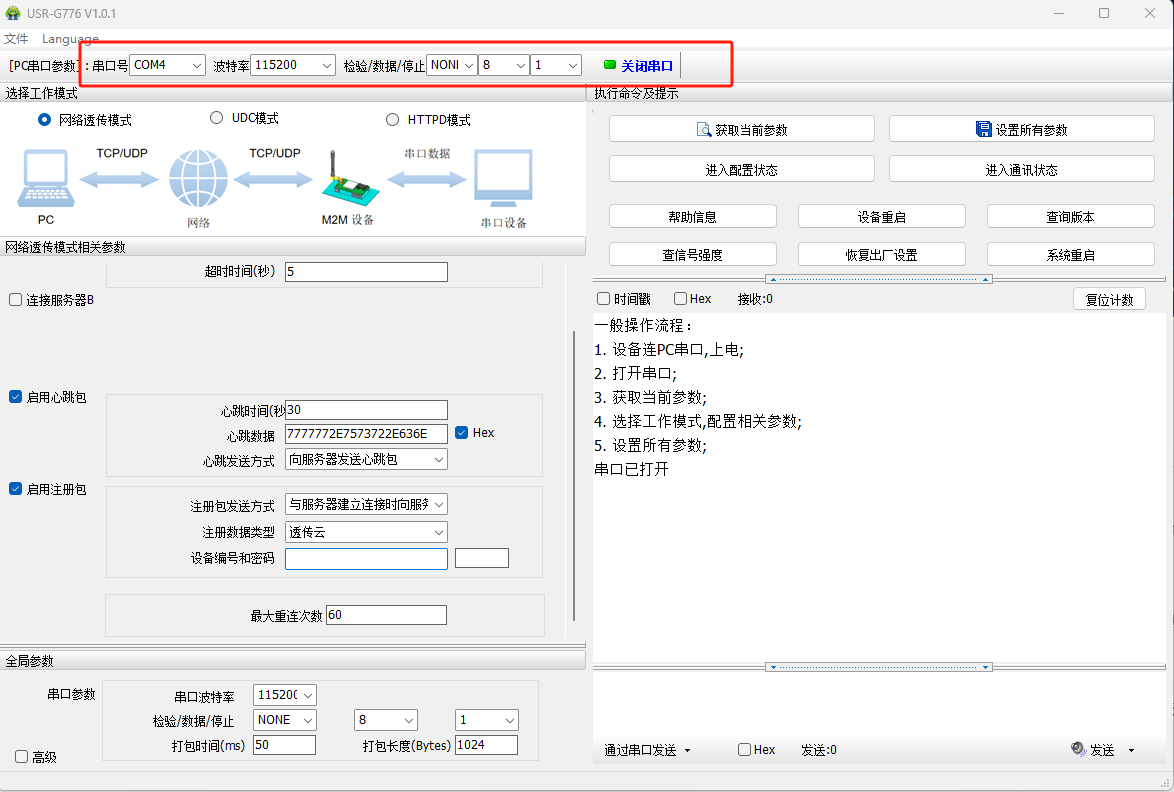
Task: Click the M2M 设备 module icon
Action: tap(345, 180)
